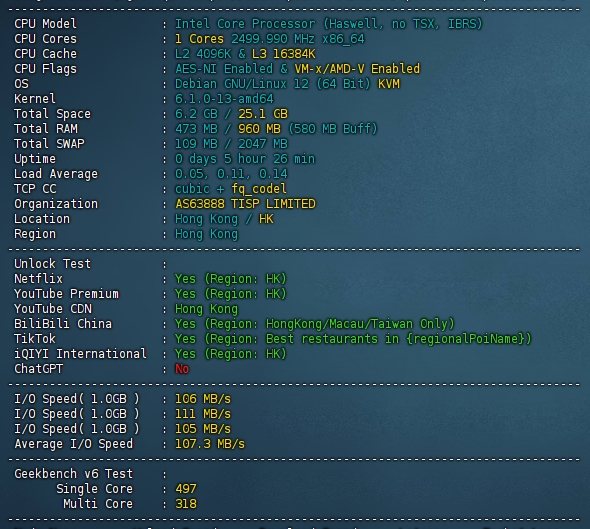Select kernel version '6.1.0-13-amd64'
This screenshot has width=590, height=529.
point(224,99)
